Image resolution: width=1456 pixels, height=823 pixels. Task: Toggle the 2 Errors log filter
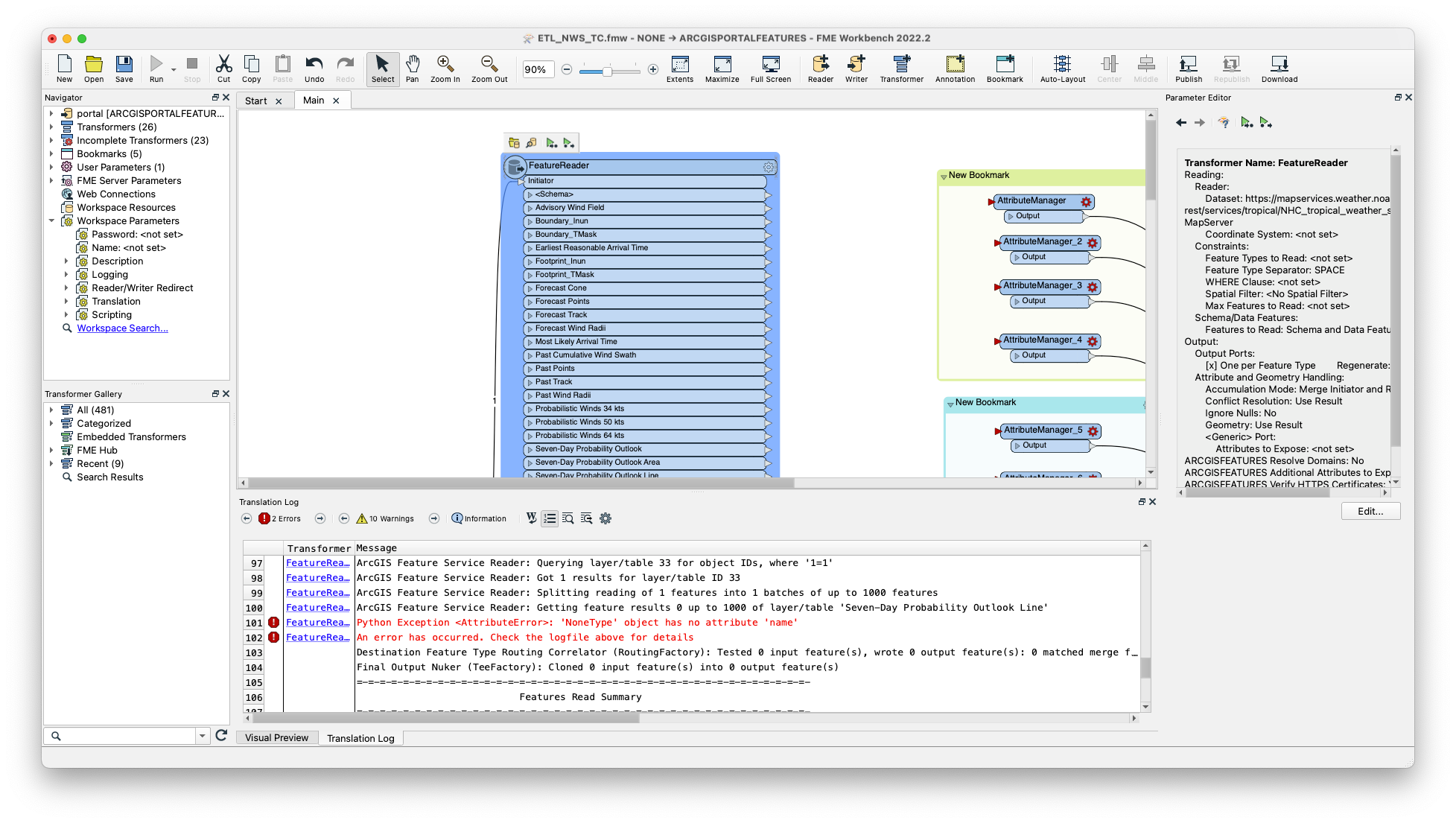click(280, 518)
